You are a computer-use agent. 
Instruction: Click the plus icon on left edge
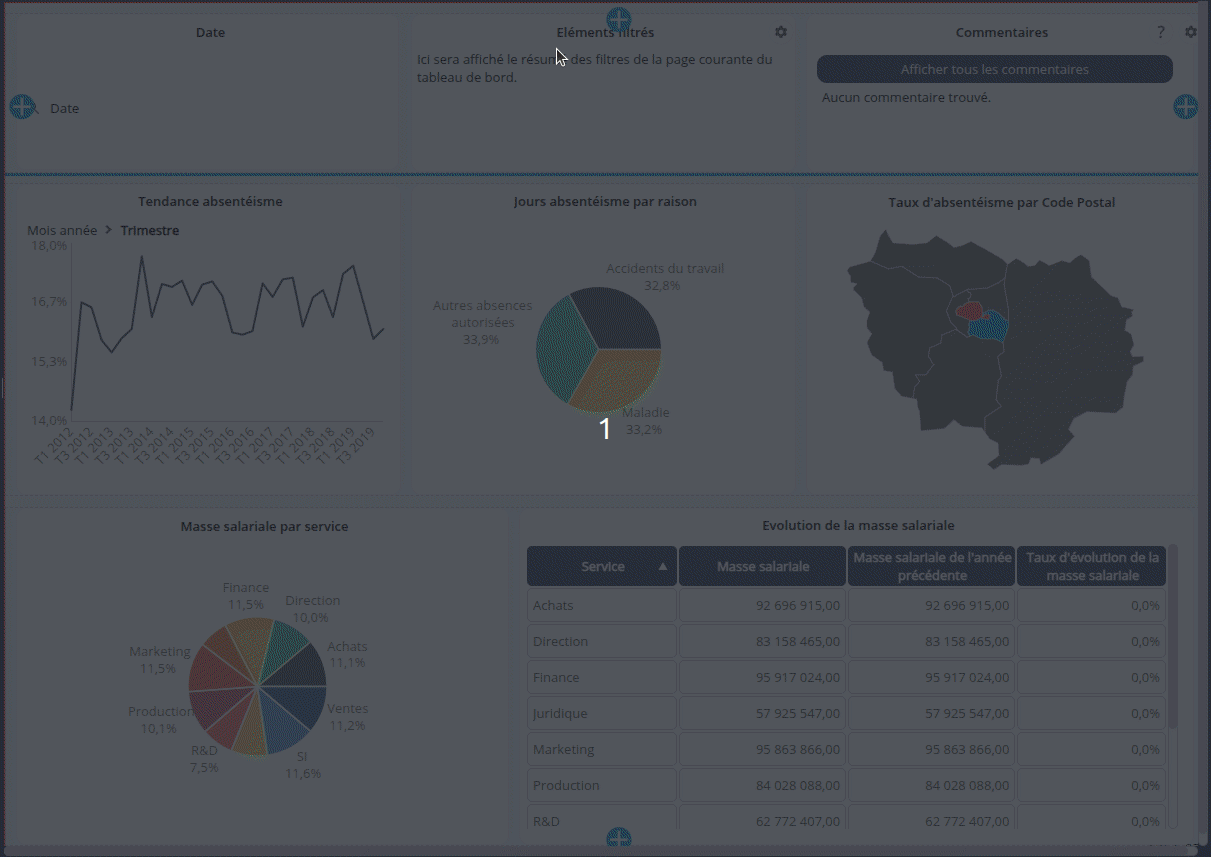pos(22,107)
